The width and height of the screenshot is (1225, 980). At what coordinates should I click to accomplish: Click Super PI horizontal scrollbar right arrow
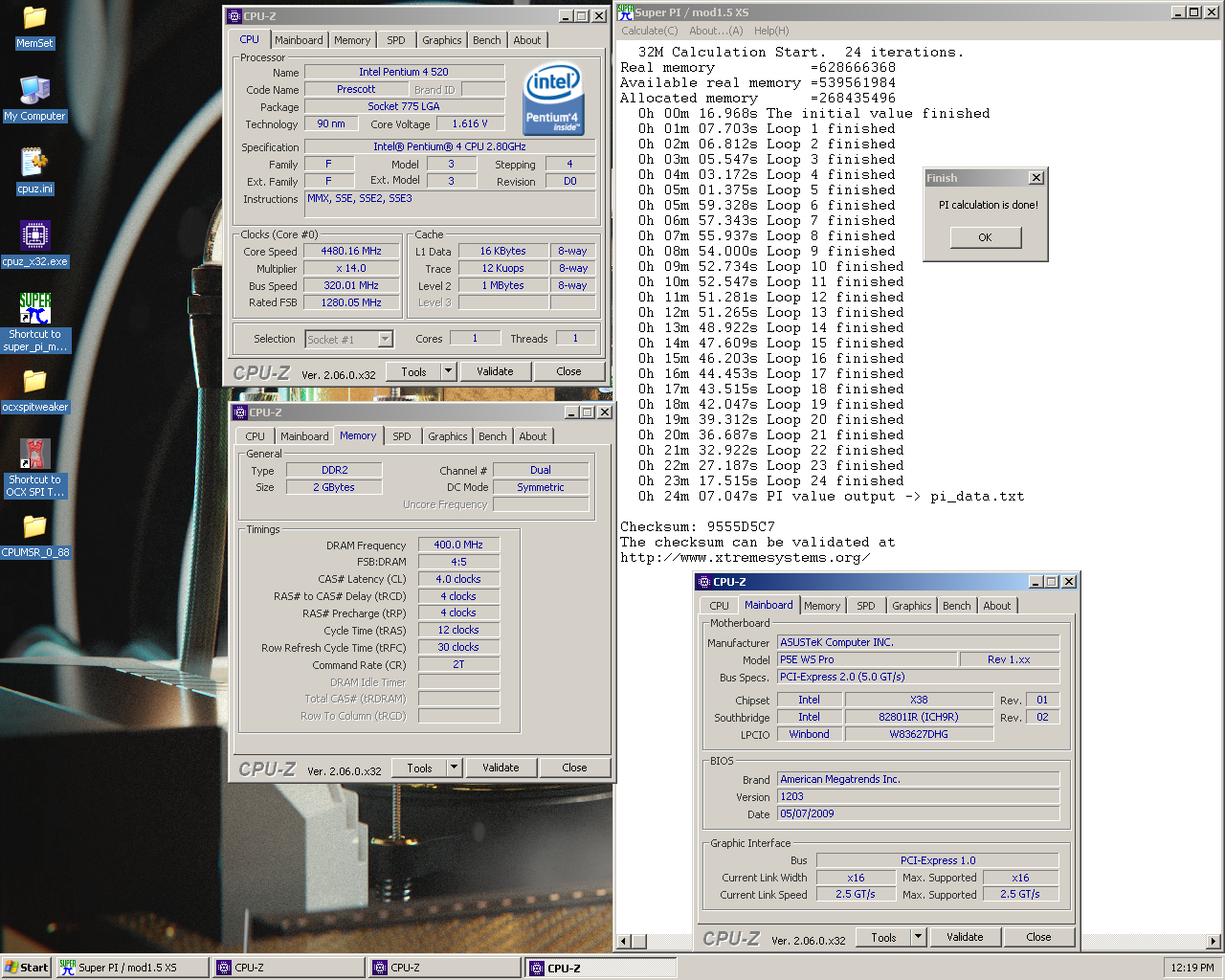[x=1214, y=941]
